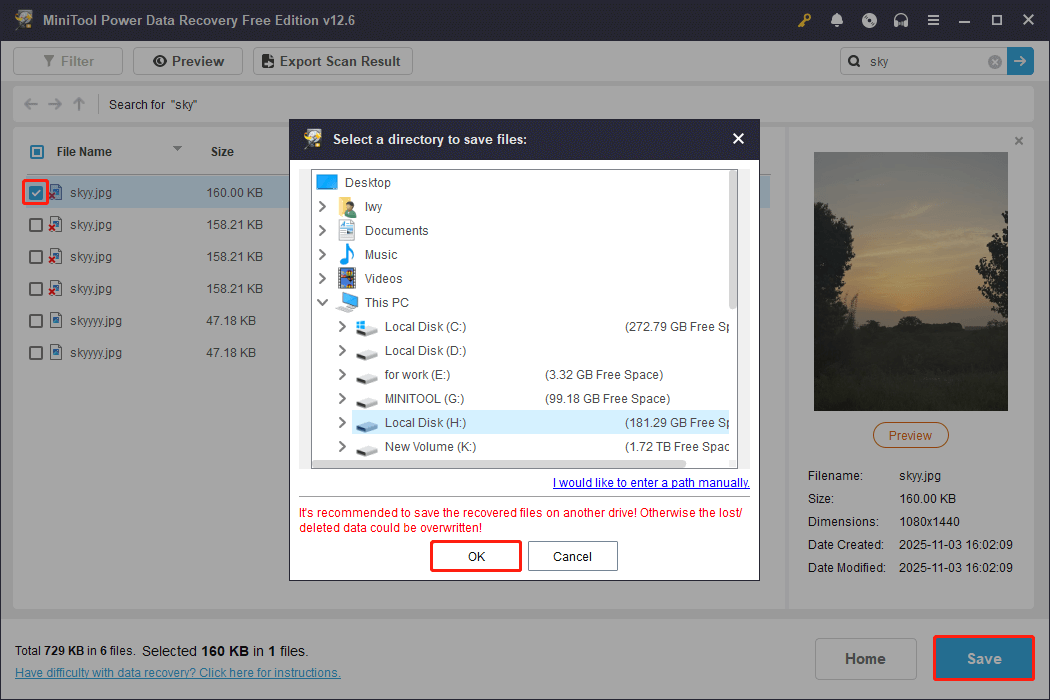Expand the Videos folder
This screenshot has height=700, width=1050.
(x=322, y=278)
